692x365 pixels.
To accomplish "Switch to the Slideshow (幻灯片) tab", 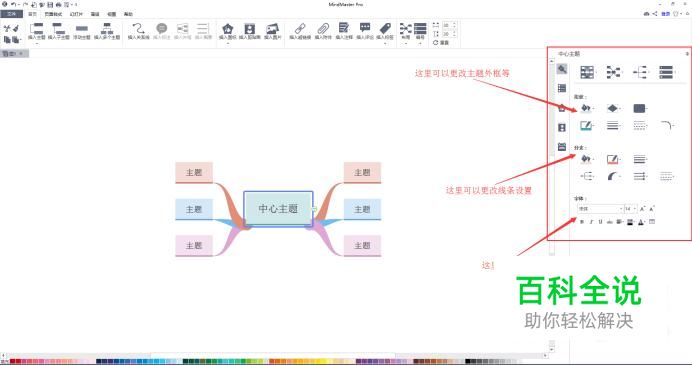I will pos(76,14).
